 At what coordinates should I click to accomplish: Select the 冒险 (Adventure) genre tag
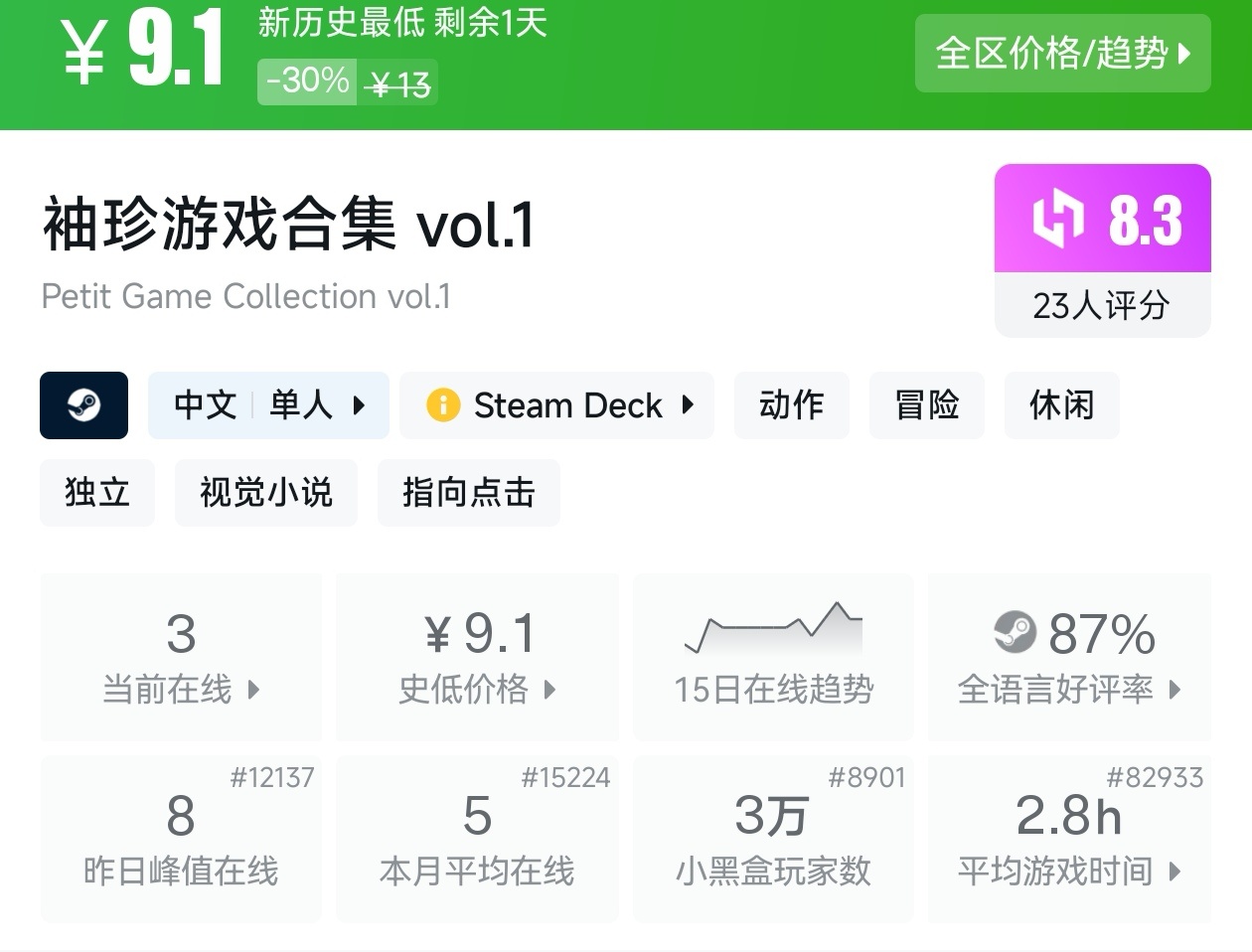(x=926, y=405)
